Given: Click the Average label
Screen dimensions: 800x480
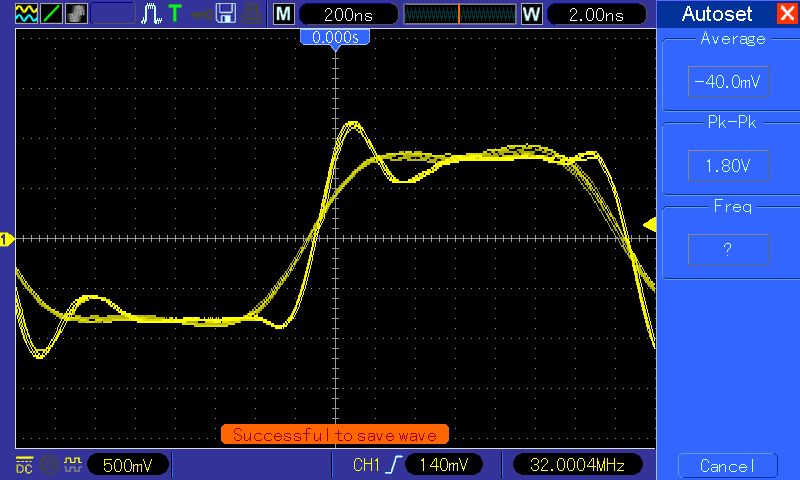Looking at the screenshot, I should [x=733, y=39].
